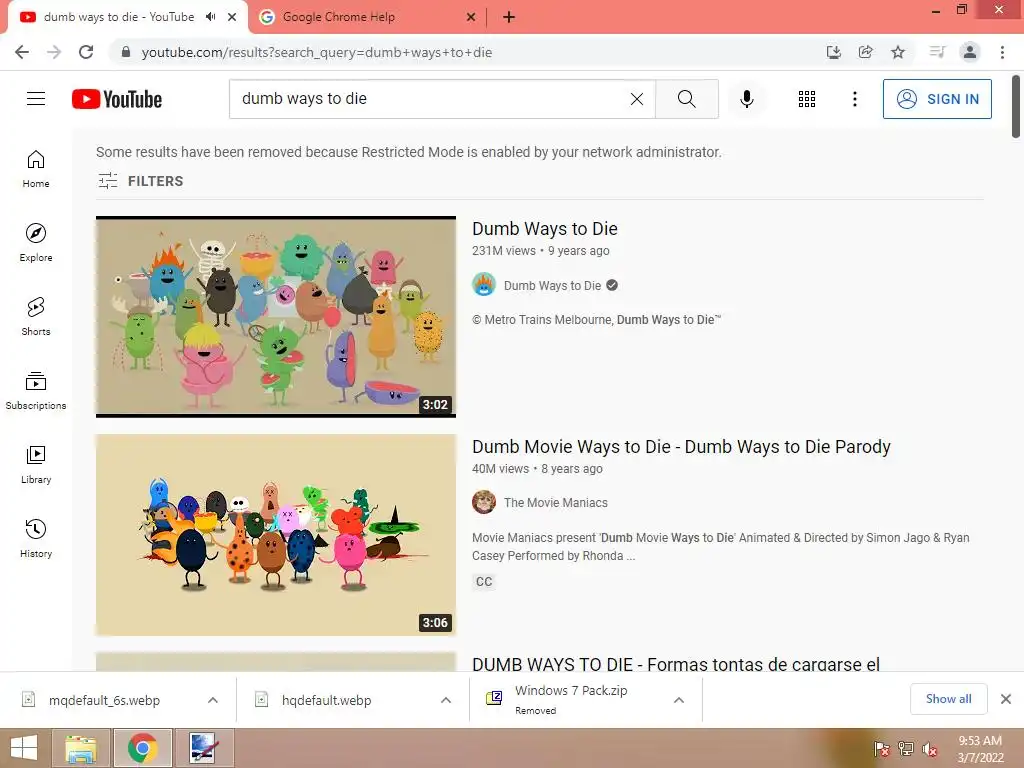This screenshot has width=1024, height=768.
Task: Open DUMB WAYS TO DIE - Formas tontas title
Action: point(676,664)
